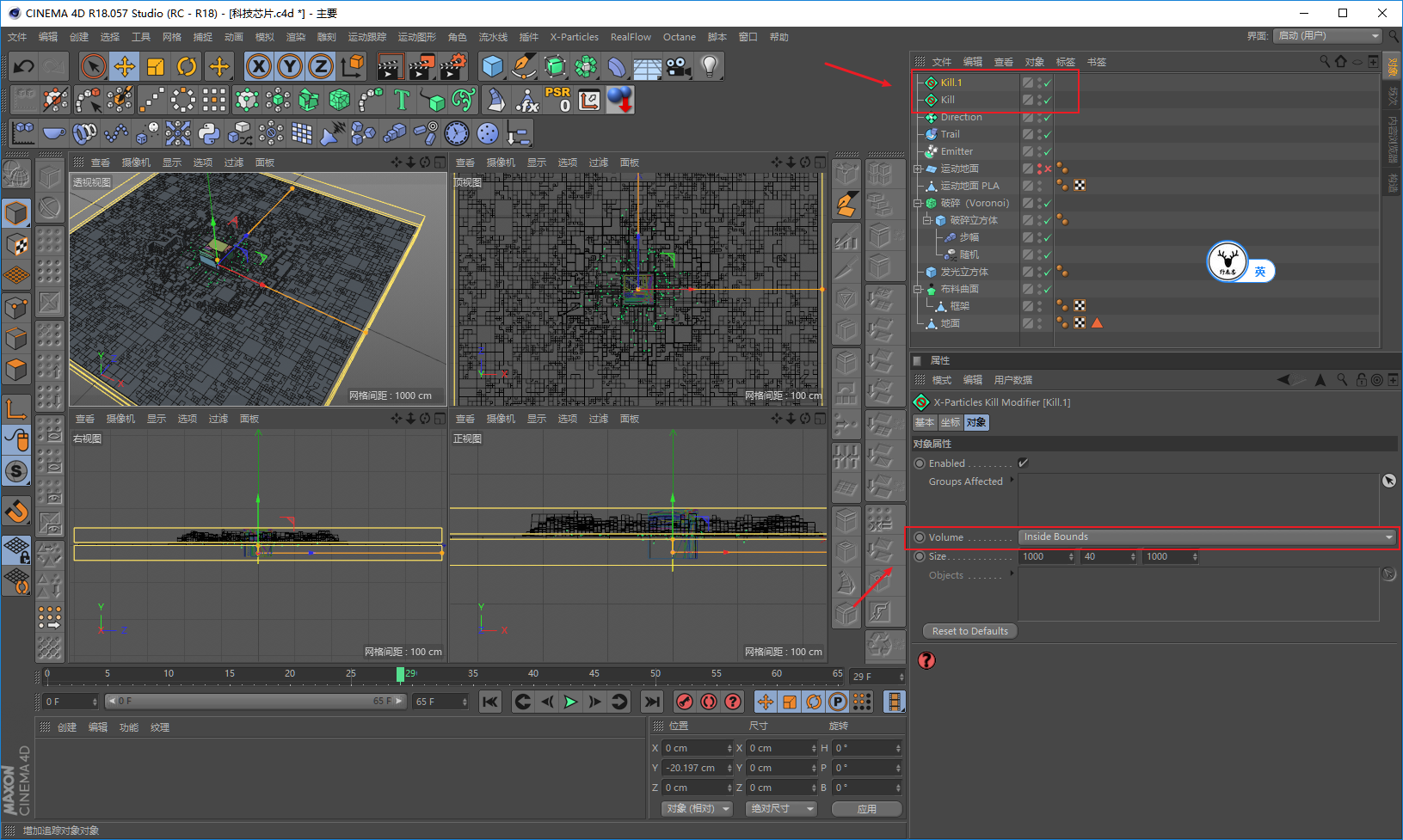The width and height of the screenshot is (1403, 840).
Task: Open the RealFlow menu
Action: coord(631,37)
